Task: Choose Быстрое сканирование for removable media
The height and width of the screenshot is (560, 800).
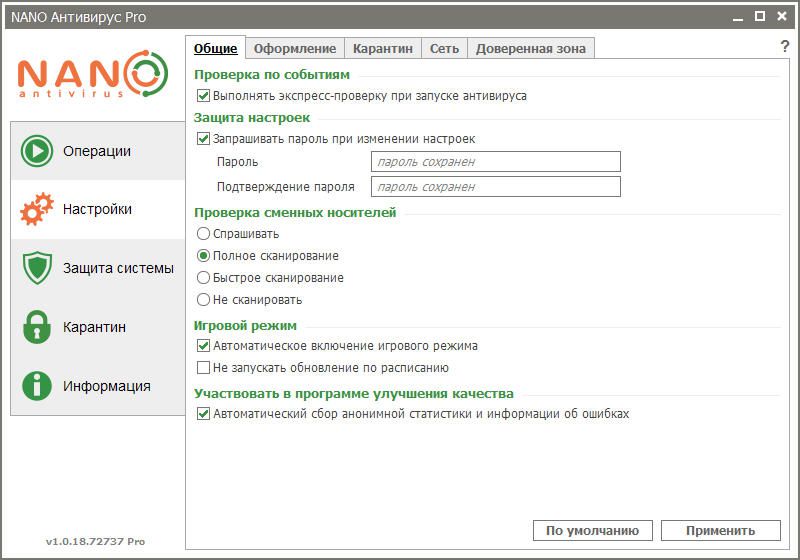Action: pos(204,278)
